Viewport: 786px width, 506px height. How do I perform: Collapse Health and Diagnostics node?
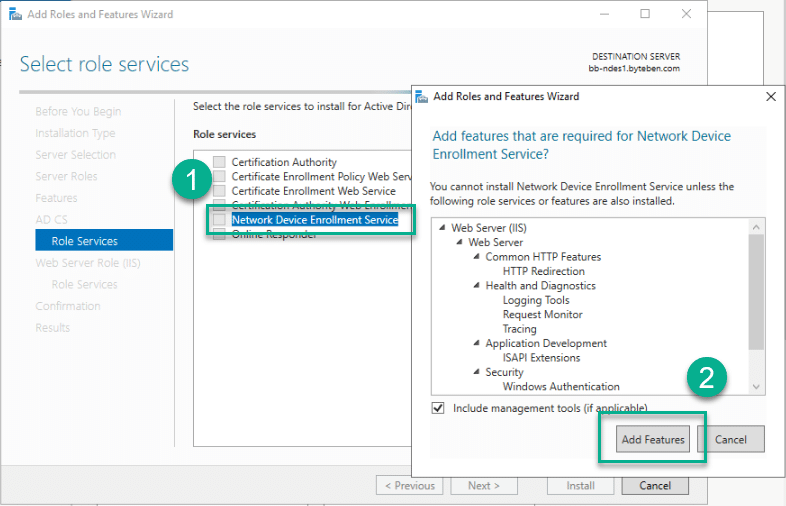[x=476, y=285]
